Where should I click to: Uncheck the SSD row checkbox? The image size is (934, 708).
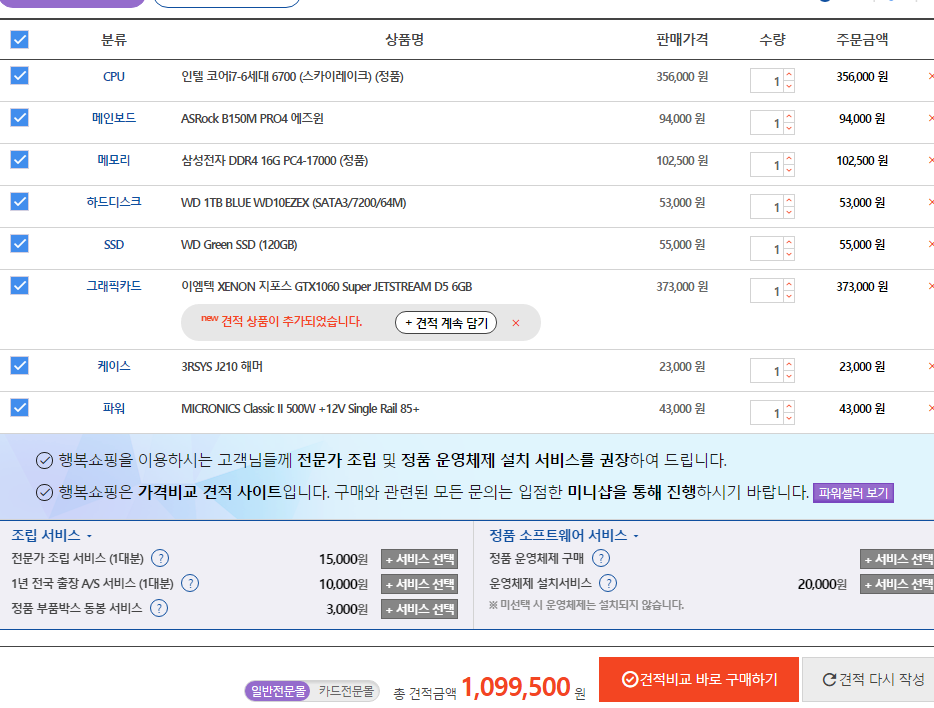click(x=20, y=244)
